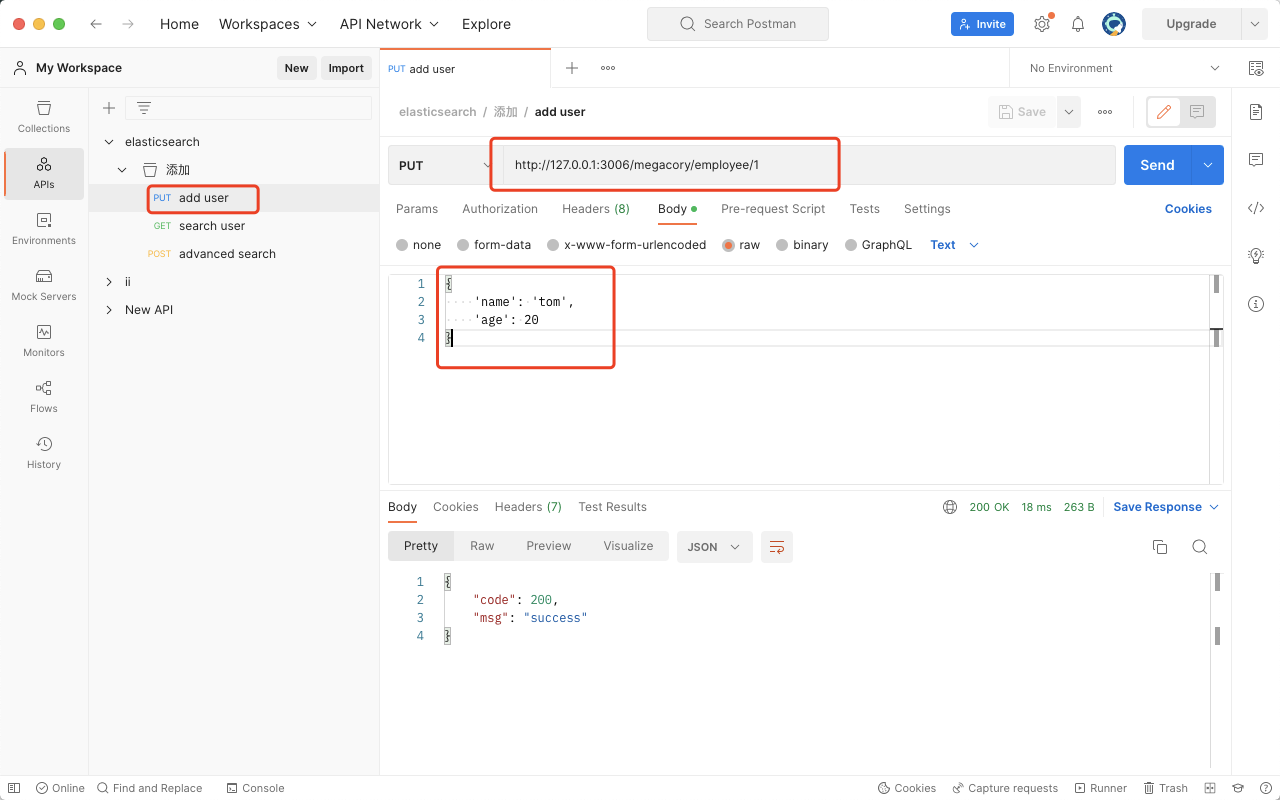Open the Text body type dropdown
Screen dimensions: 1280x800
951,244
